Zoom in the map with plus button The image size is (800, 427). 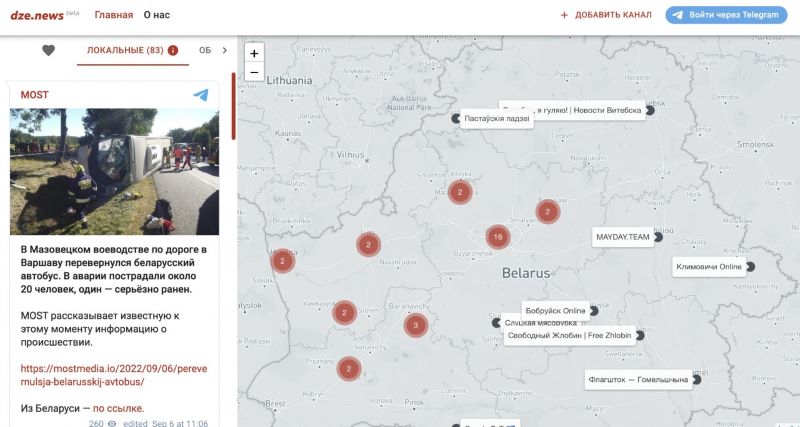[x=254, y=53]
